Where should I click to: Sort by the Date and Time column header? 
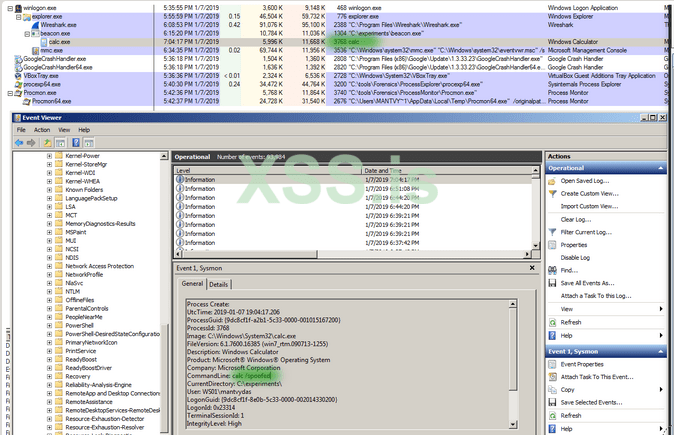coord(447,171)
